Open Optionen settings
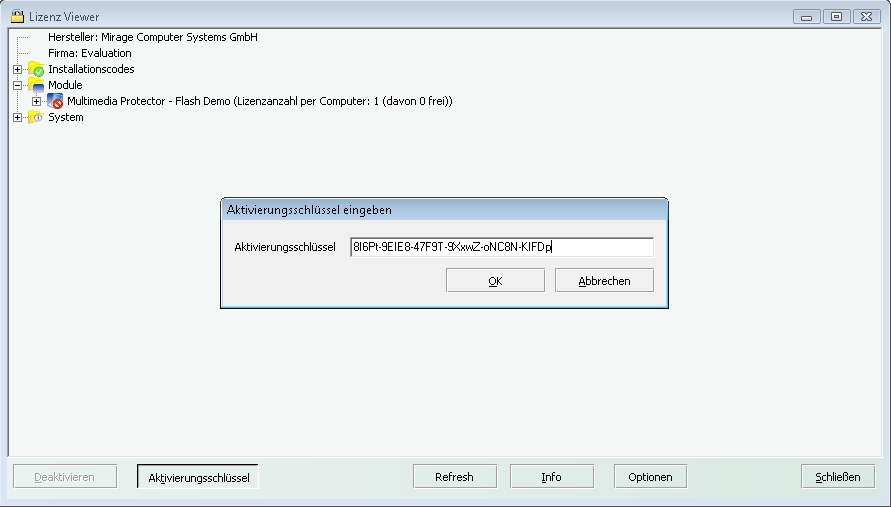The image size is (891, 507). click(x=650, y=477)
